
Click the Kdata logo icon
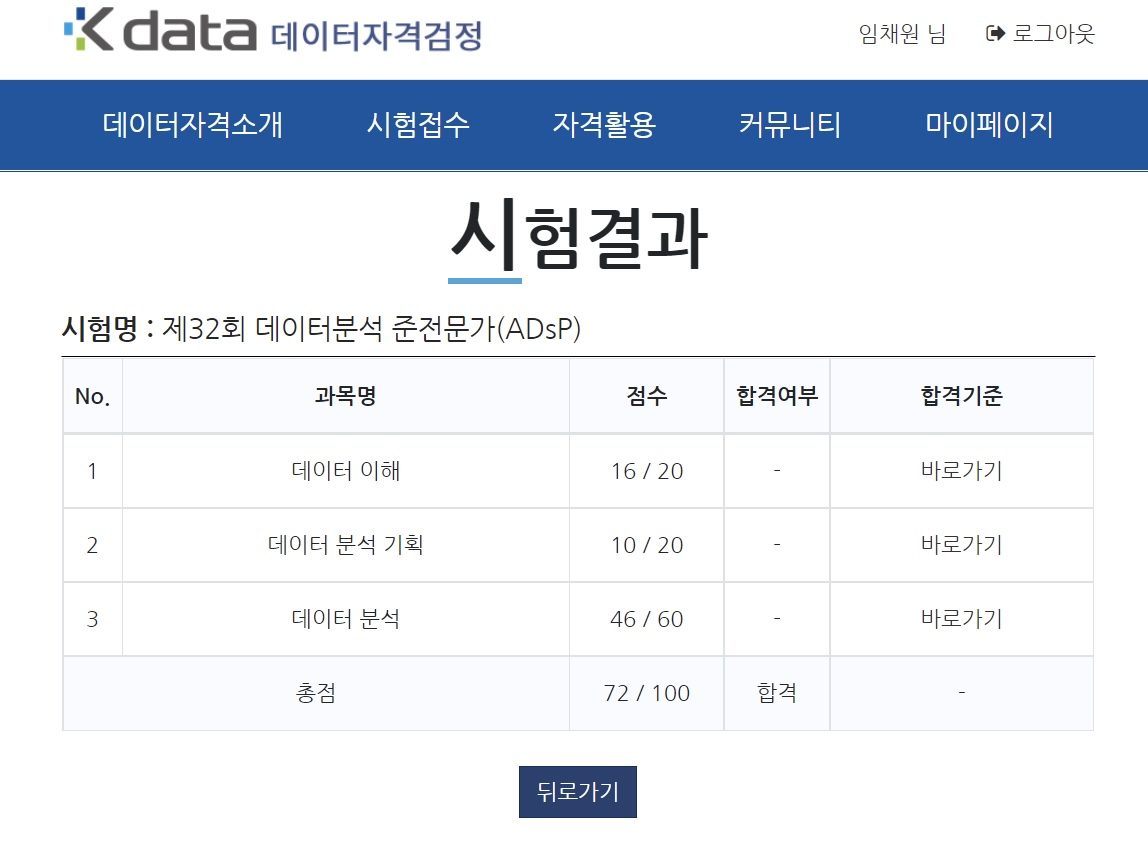pos(160,30)
